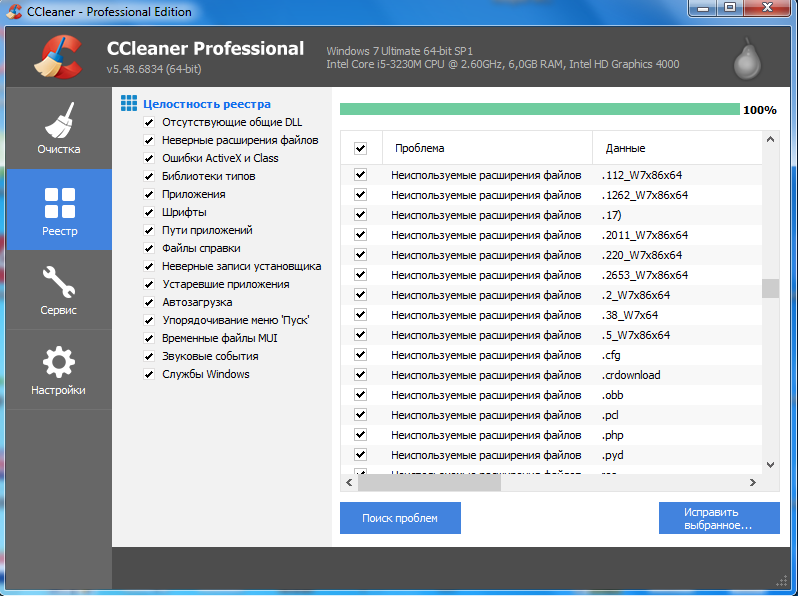Toggle Пути приложений checkbox
The height and width of the screenshot is (596, 798).
149,230
